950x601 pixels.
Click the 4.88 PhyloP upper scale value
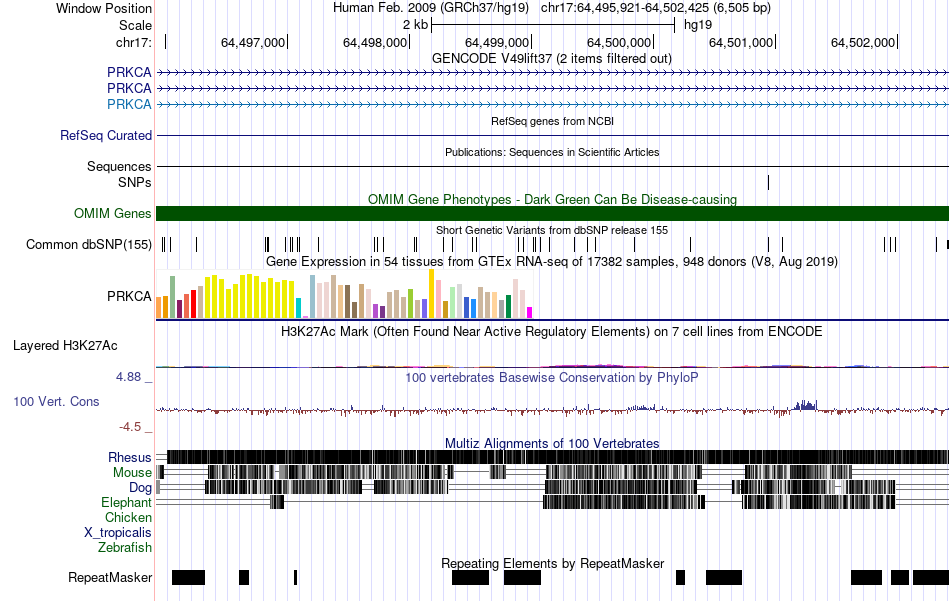128,377
